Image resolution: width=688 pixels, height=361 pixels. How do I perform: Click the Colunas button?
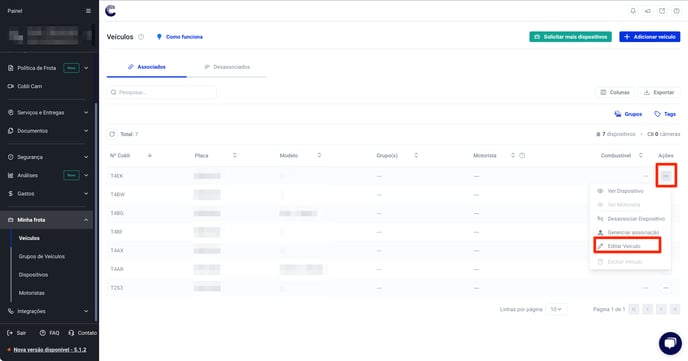[x=615, y=93]
